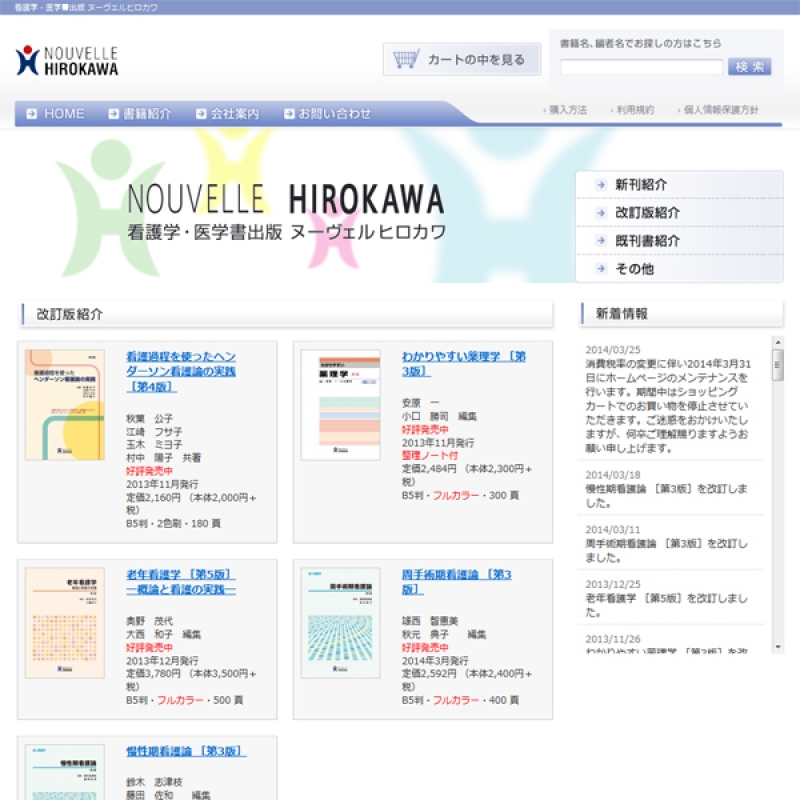The height and width of the screenshot is (800, 800).
Task: Open the ヘンダーソン看護論の実践 第4版 book link
Action: pos(181,371)
